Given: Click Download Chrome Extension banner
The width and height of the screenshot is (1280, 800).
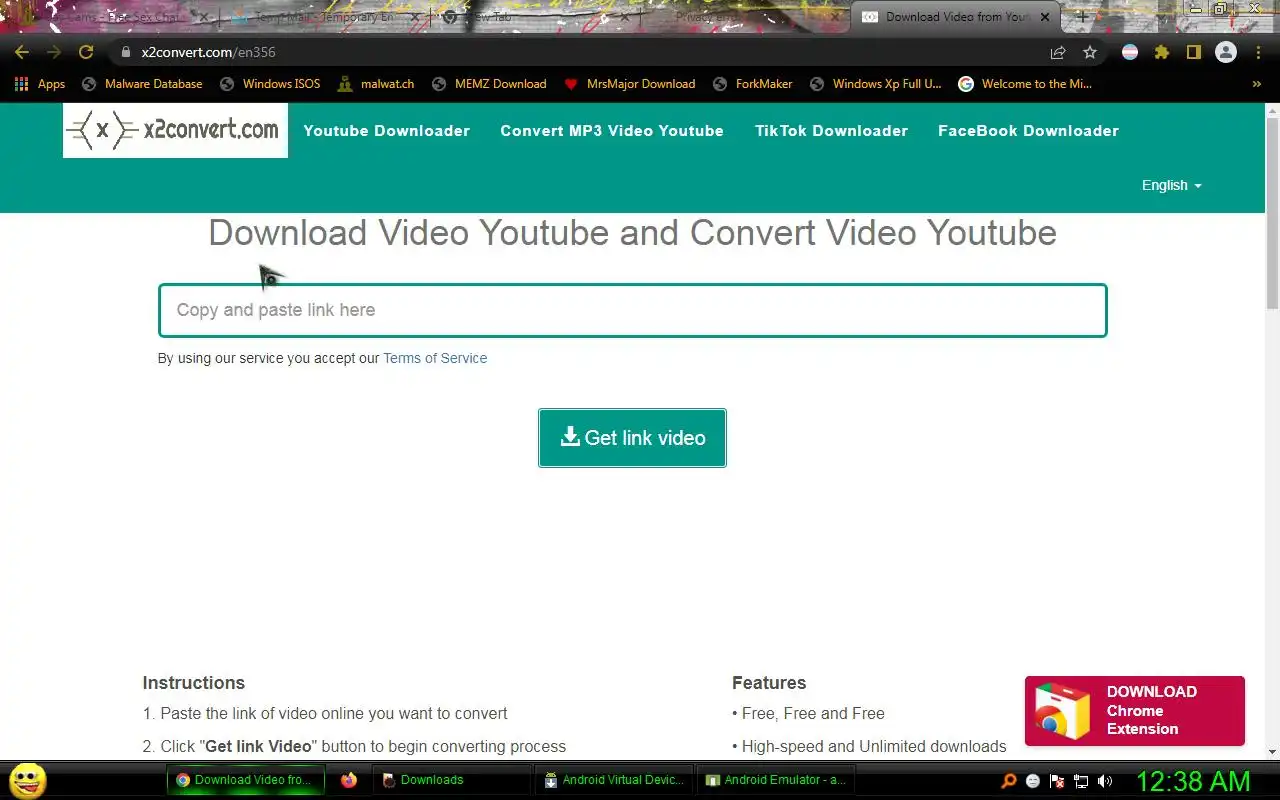Looking at the screenshot, I should click(x=1134, y=711).
